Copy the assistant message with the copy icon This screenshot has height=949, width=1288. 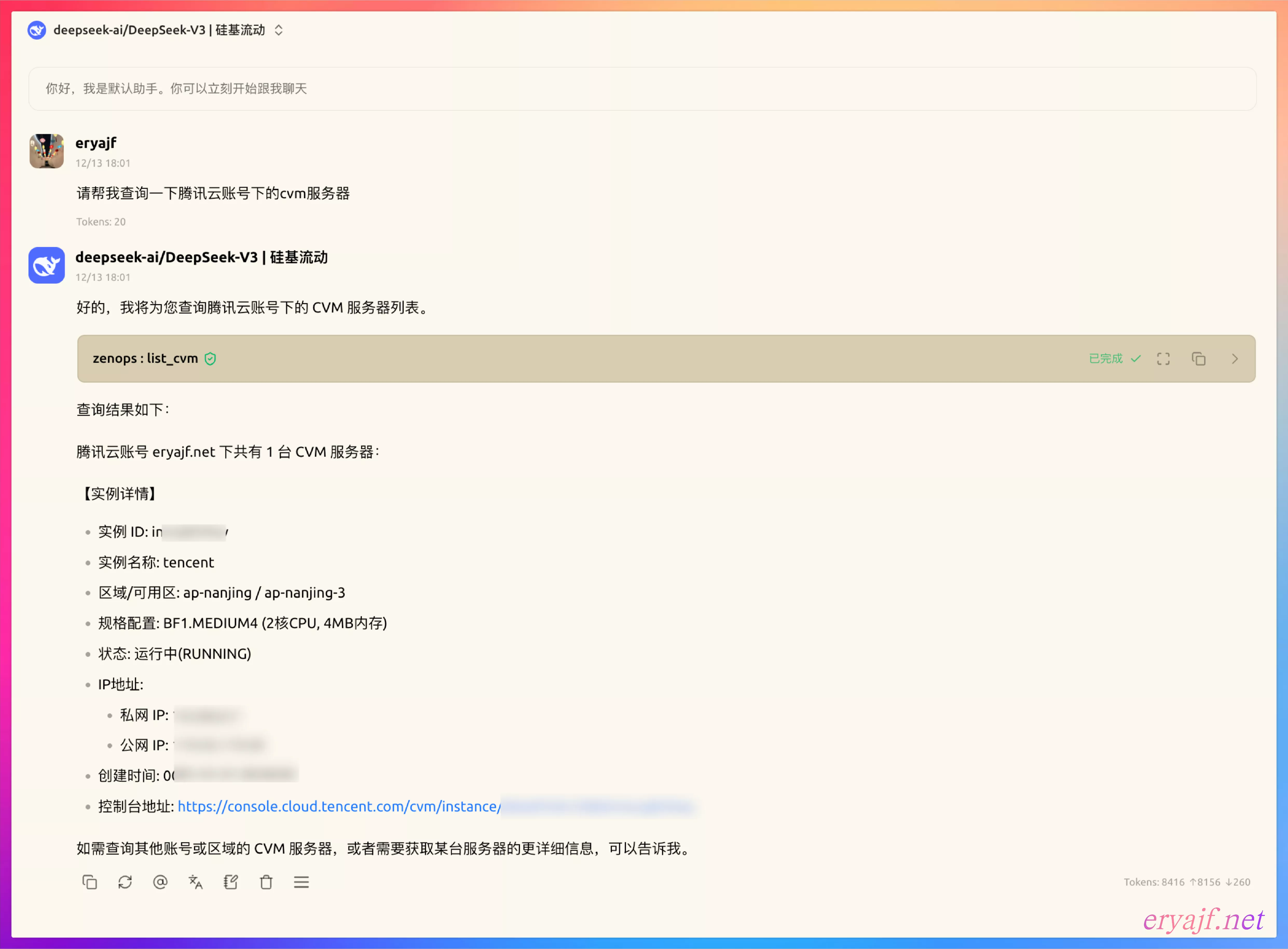coord(90,882)
